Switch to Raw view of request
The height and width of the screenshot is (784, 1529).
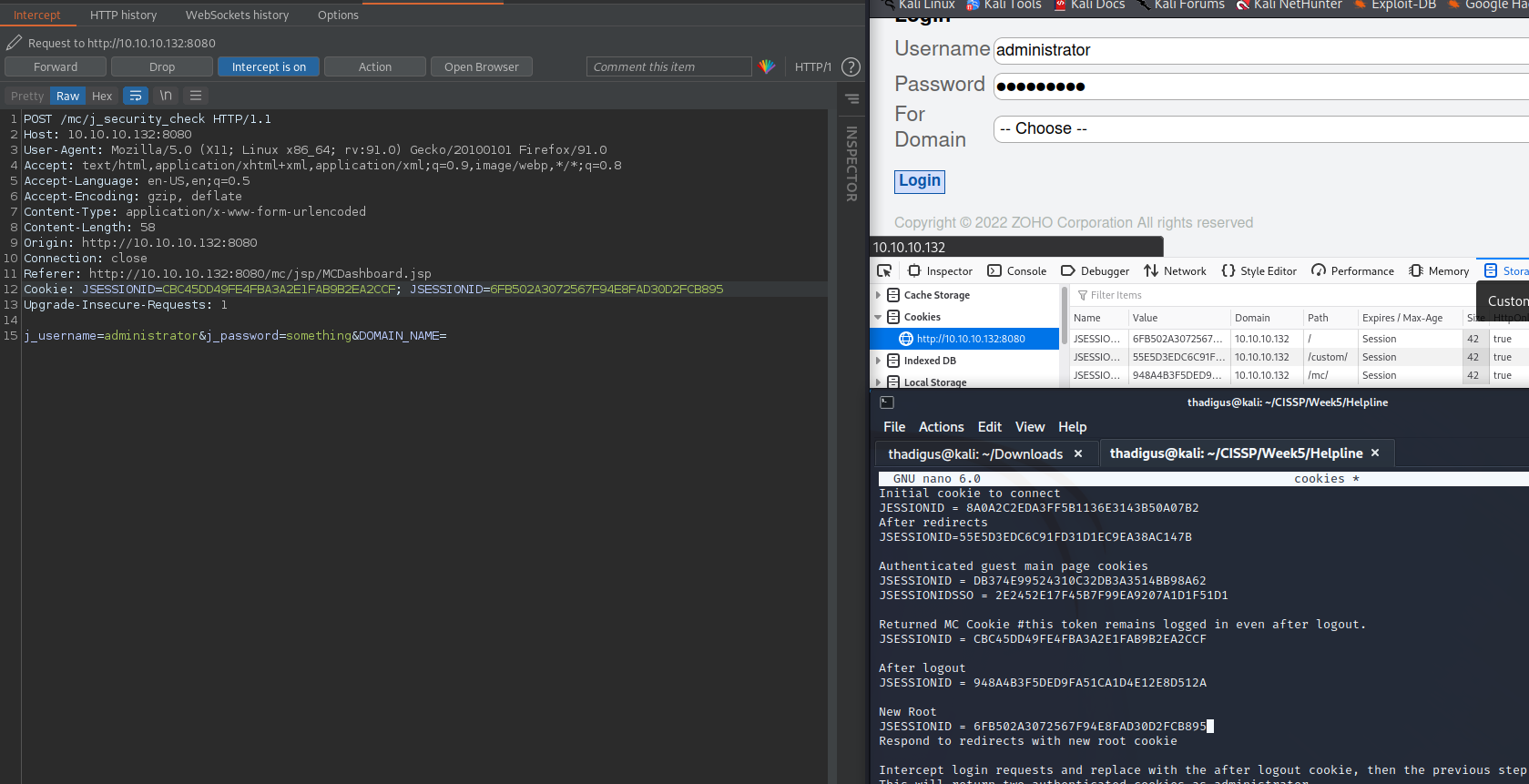tap(68, 96)
